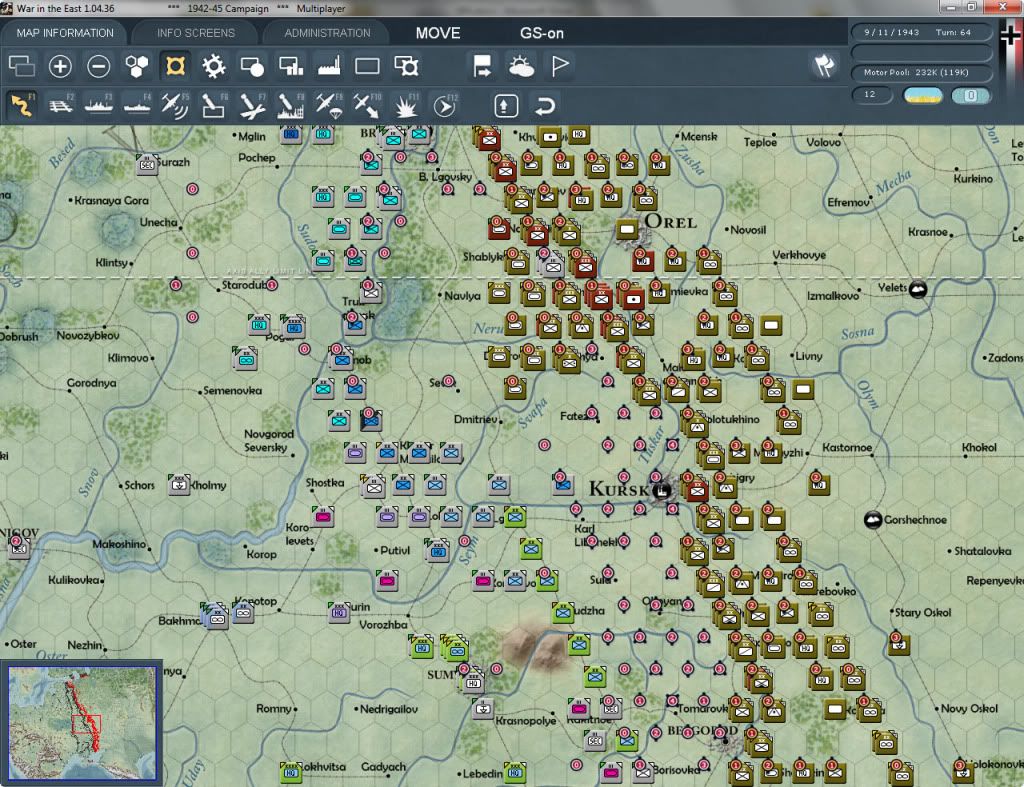1024x787 pixels.
Task: Select the F1 move mode icon
Action: [22, 105]
